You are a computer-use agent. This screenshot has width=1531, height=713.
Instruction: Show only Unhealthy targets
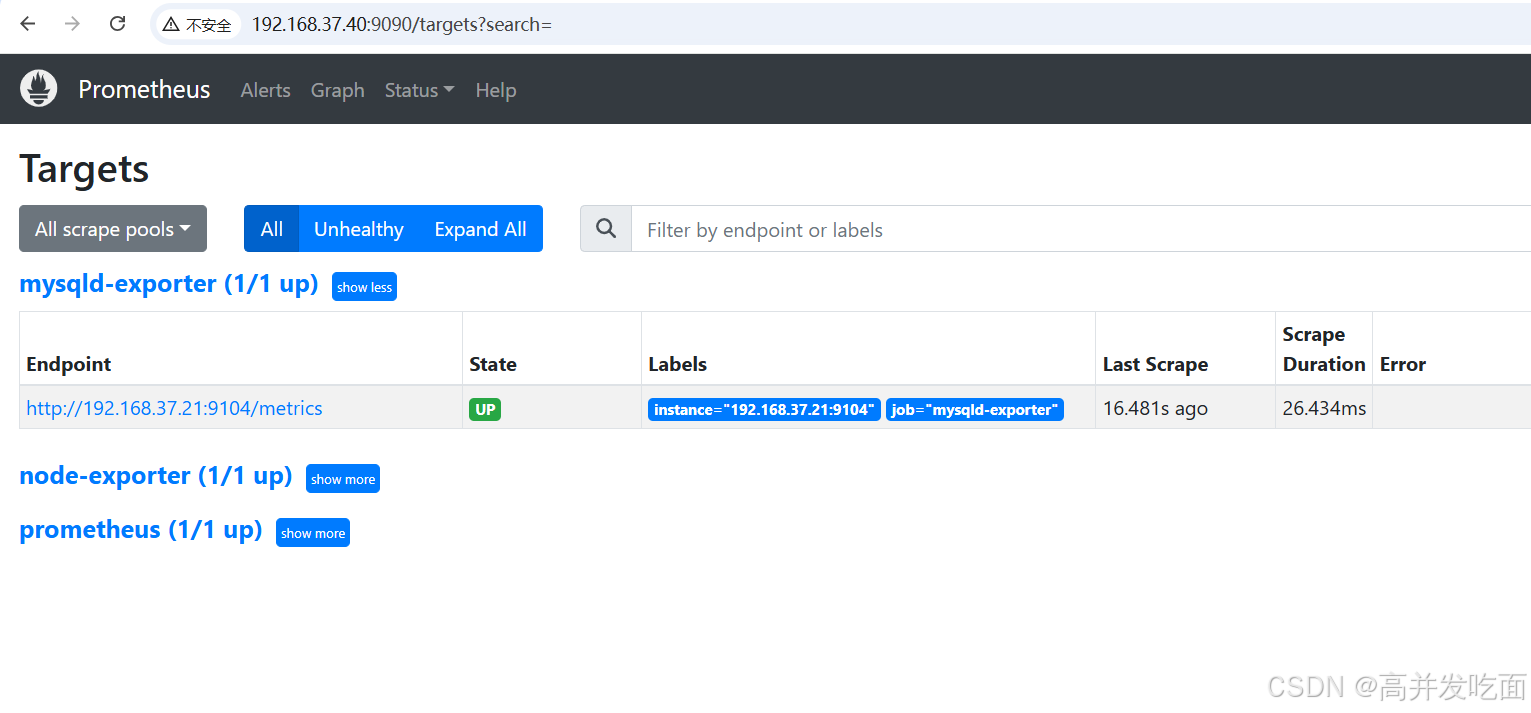click(x=359, y=229)
